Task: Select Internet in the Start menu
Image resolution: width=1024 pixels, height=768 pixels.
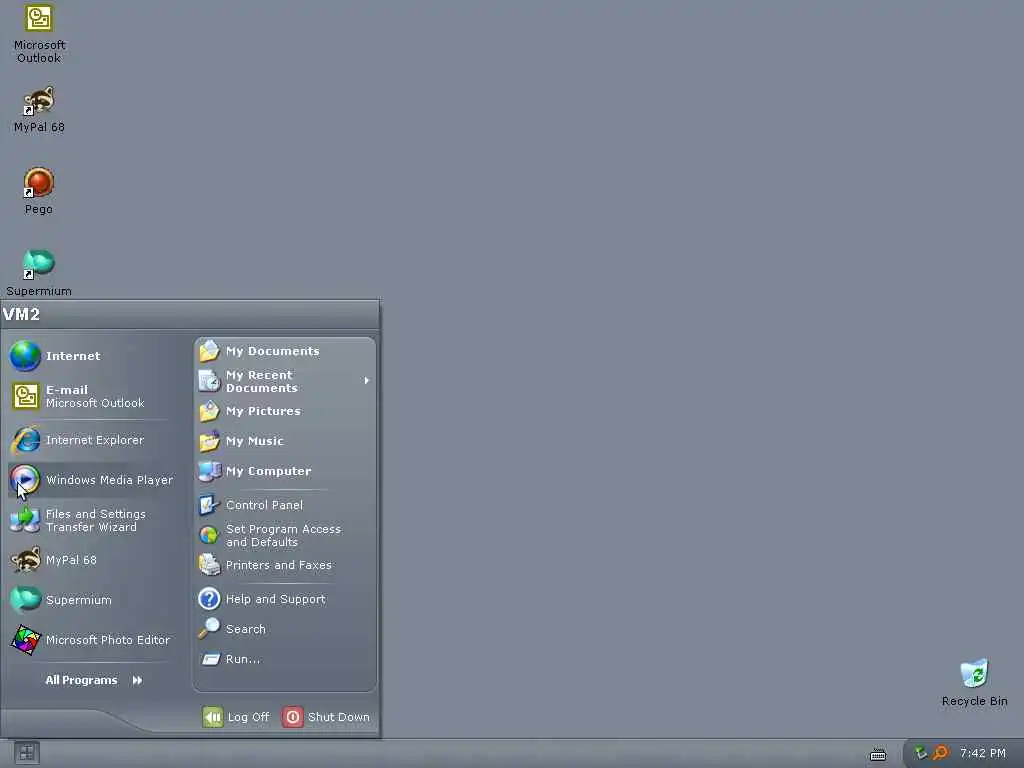Action: point(91,356)
